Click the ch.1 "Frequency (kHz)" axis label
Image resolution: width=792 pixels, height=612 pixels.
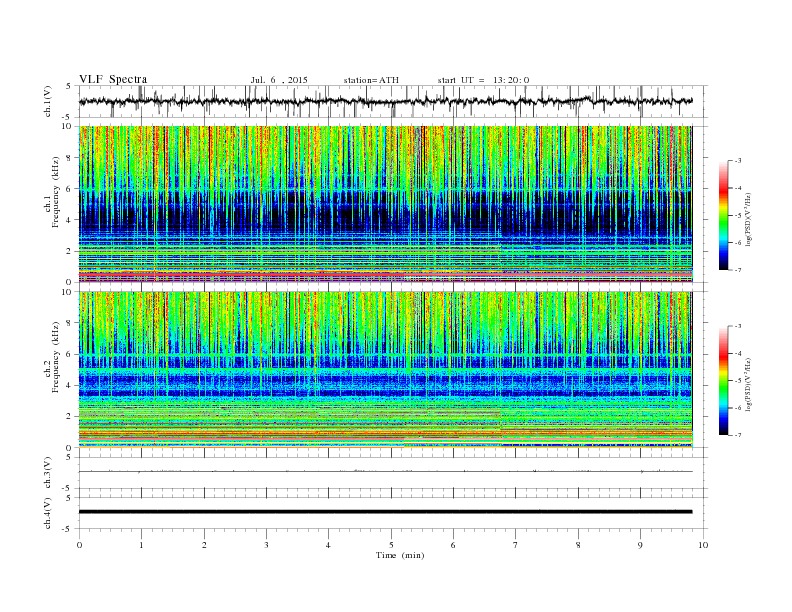click(56, 192)
